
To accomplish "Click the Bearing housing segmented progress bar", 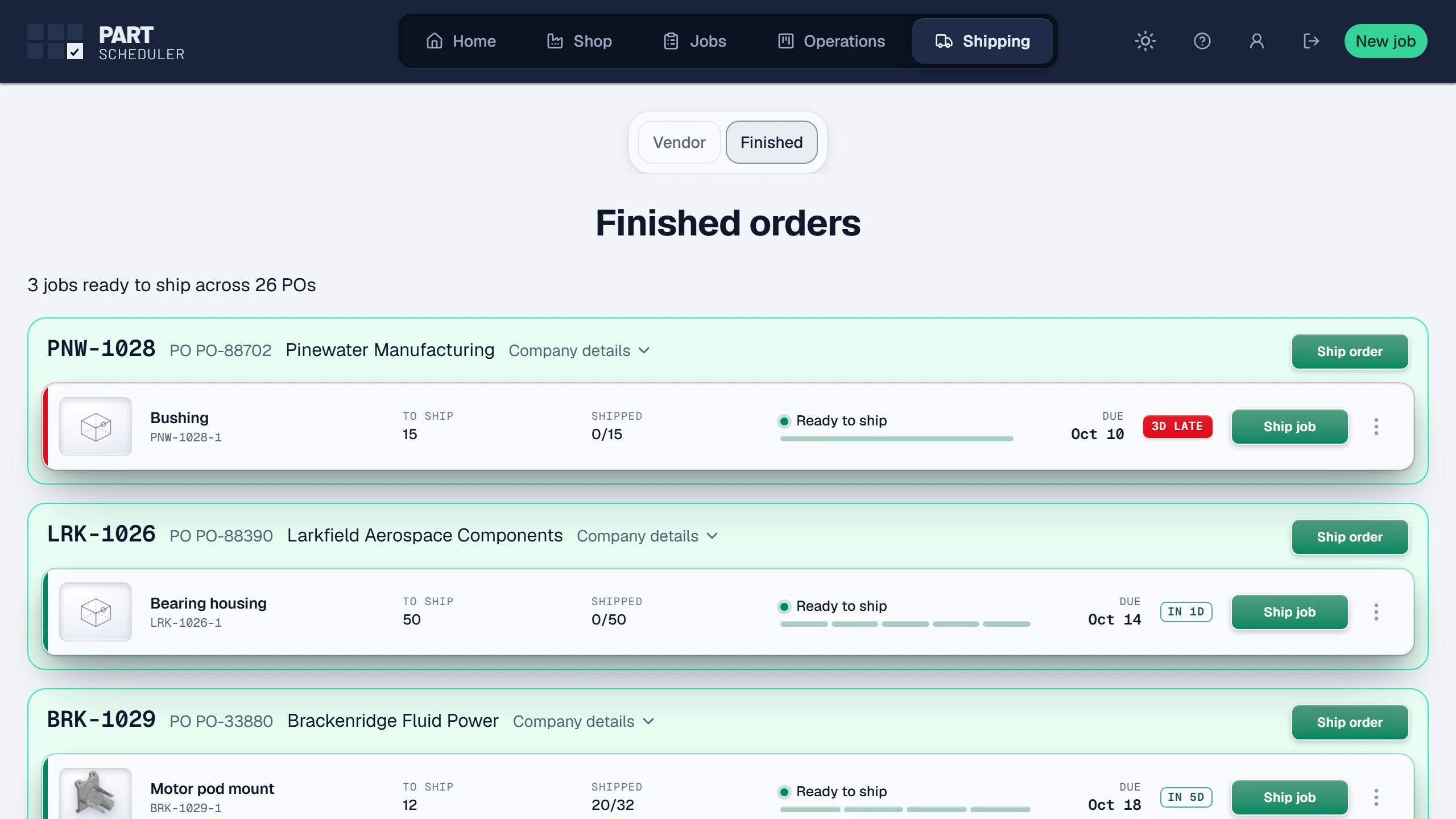I will [905, 624].
